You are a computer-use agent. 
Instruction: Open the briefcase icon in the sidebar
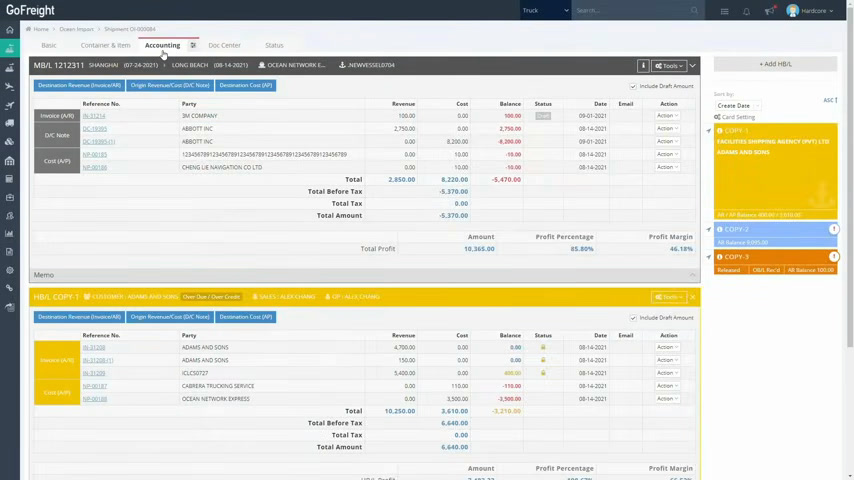pos(10,197)
